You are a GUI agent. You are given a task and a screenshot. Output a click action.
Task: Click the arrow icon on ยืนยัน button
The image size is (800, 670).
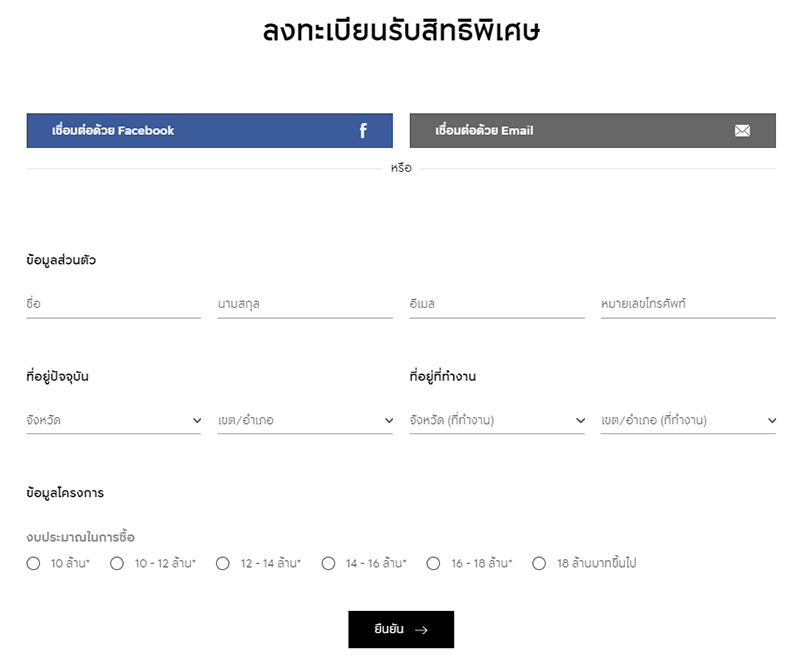point(421,630)
